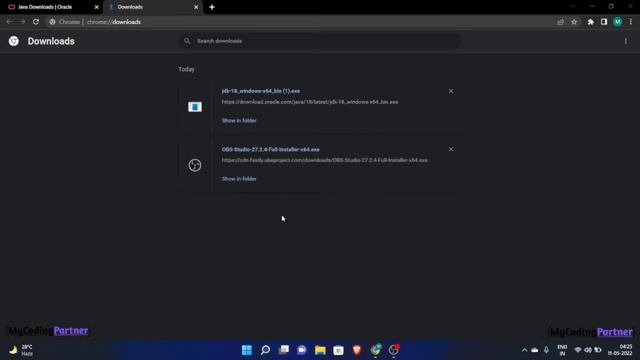Viewport: 640px width, 360px height.
Task: Click the chrome://downloads address bar
Action: click(x=302, y=22)
